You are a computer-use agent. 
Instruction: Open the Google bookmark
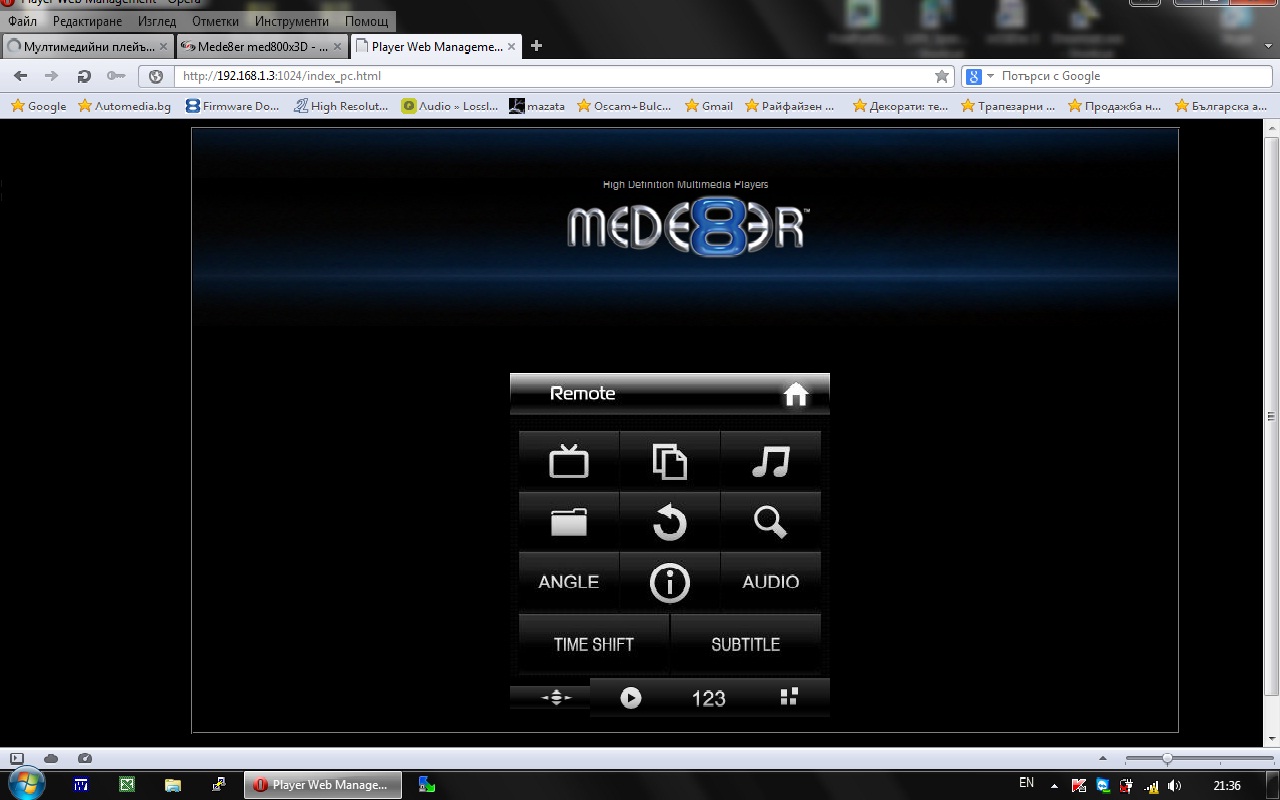39,106
